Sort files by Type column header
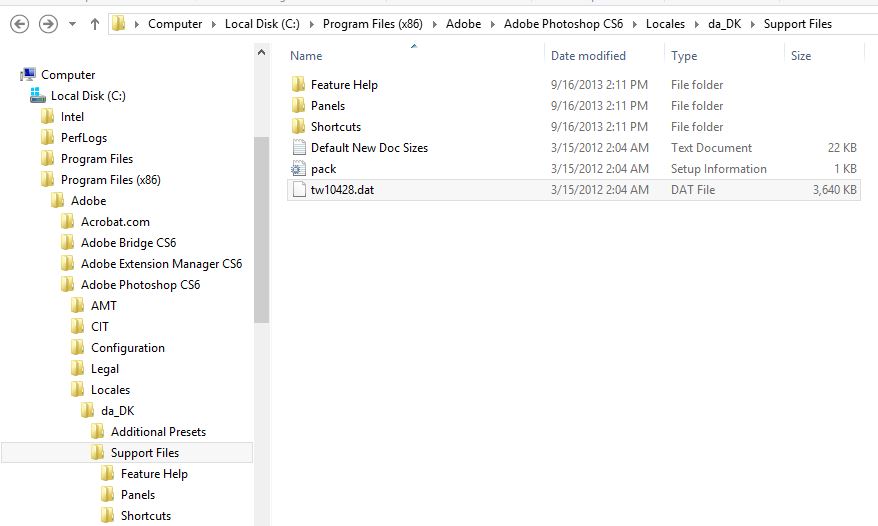 (684, 56)
